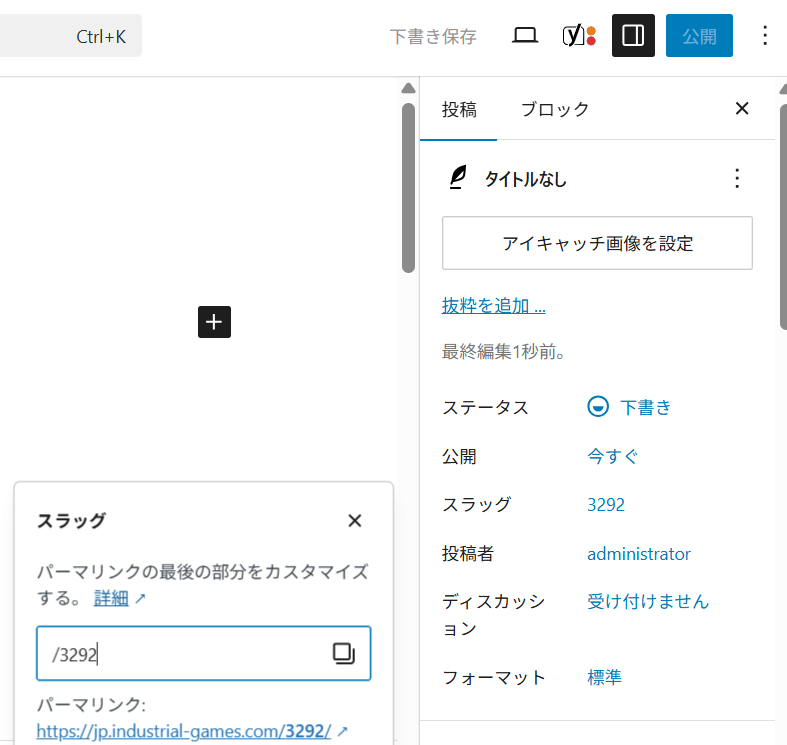Click 下書き保存 to save draft
This screenshot has width=787, height=745.
click(433, 37)
